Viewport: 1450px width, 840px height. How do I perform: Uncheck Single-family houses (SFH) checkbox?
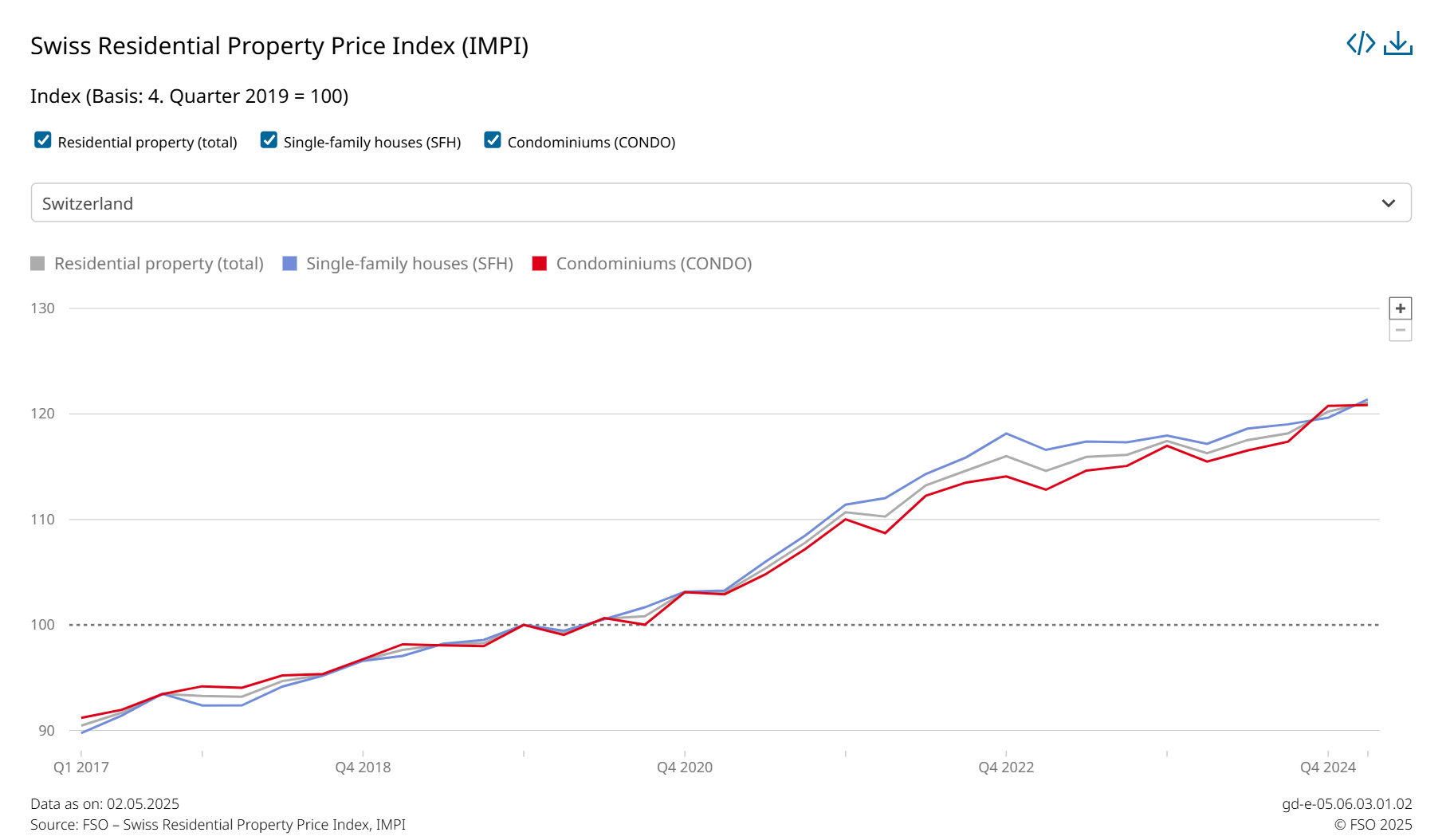[269, 141]
